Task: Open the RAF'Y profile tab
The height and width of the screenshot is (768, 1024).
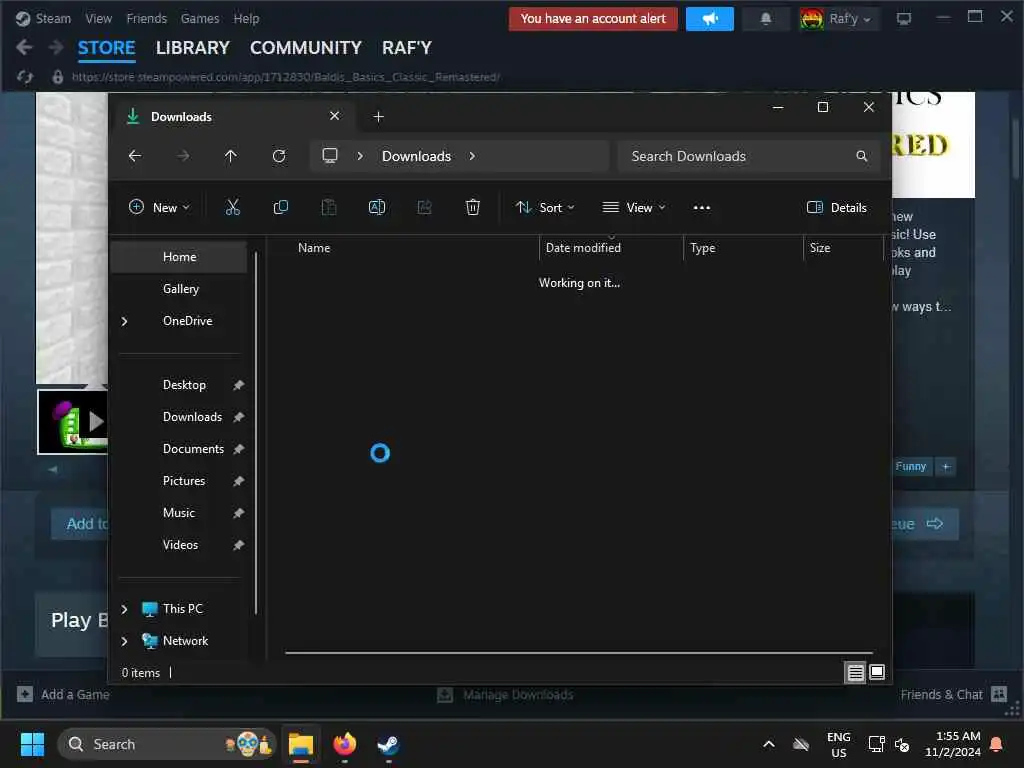Action: click(x=407, y=48)
